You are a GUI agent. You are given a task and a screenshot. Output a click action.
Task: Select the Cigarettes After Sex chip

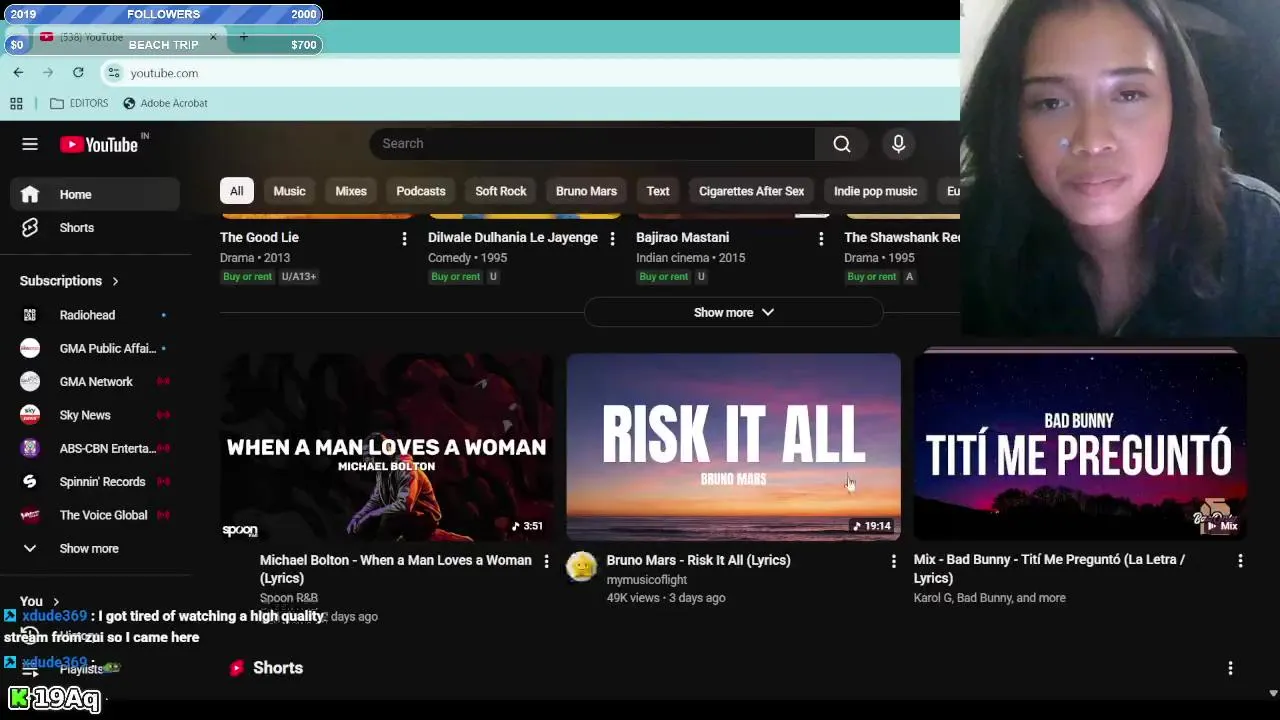(751, 191)
